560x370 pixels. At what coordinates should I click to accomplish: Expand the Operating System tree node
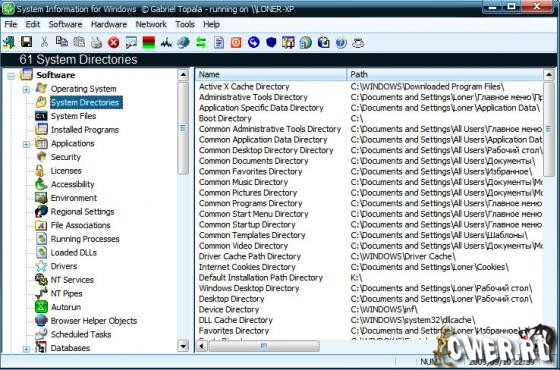(26, 89)
